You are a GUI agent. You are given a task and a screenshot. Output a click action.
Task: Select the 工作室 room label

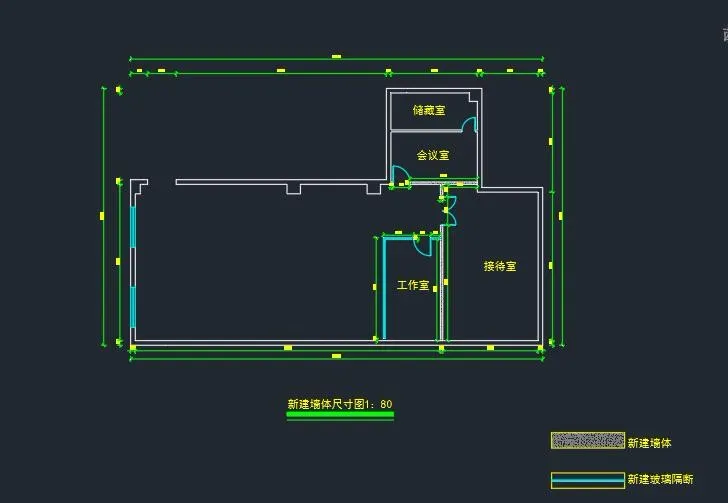413,285
